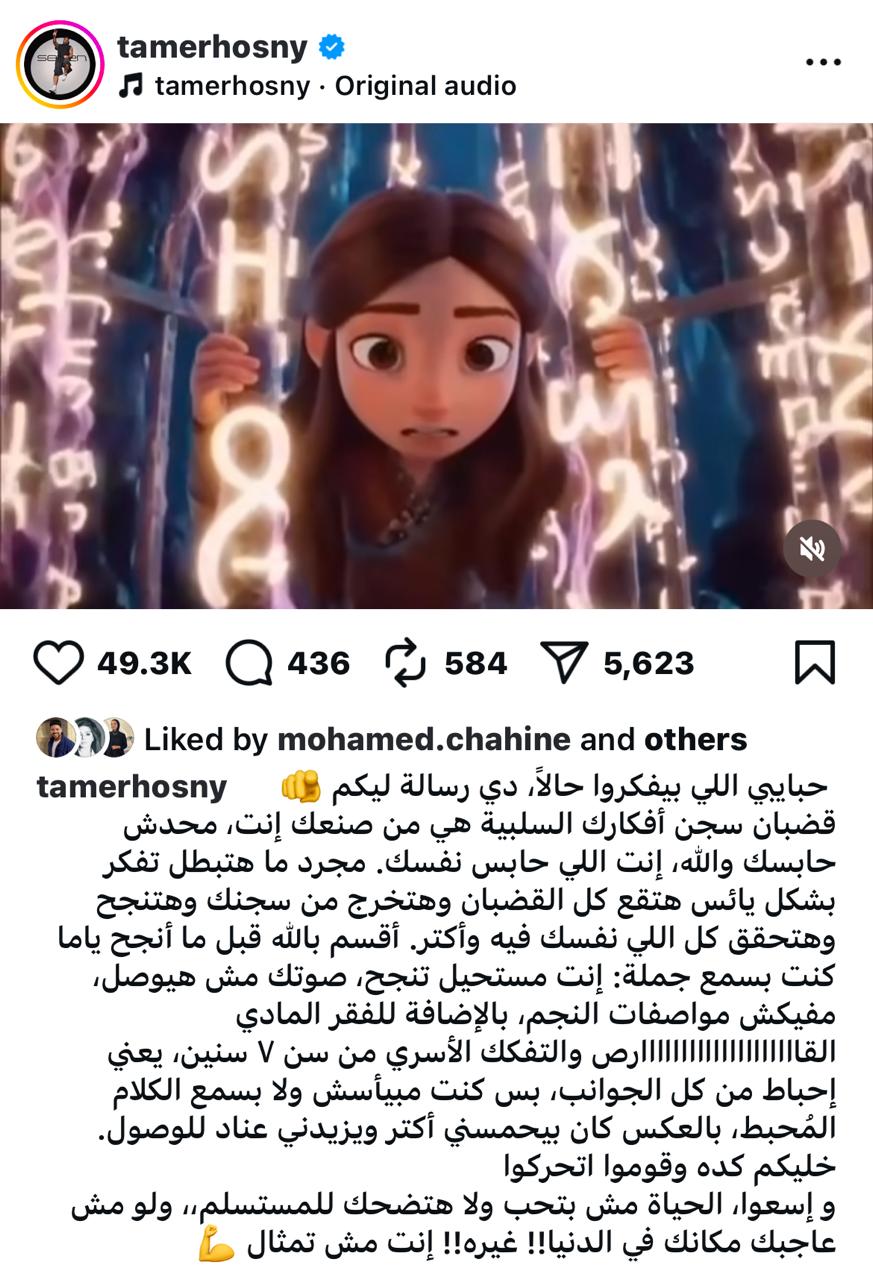This screenshot has width=873, height=1280.
Task: Tap the 584 reposts count
Action: (476, 663)
